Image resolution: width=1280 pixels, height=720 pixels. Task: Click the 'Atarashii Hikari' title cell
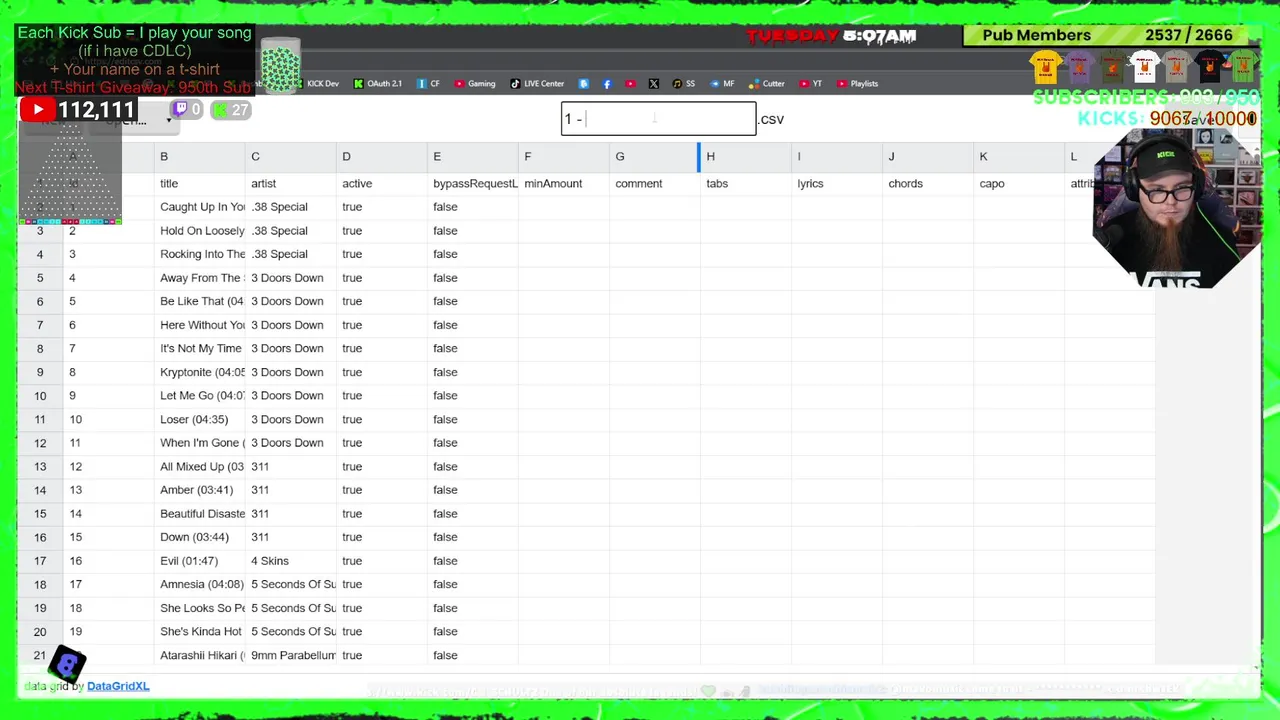(200, 656)
